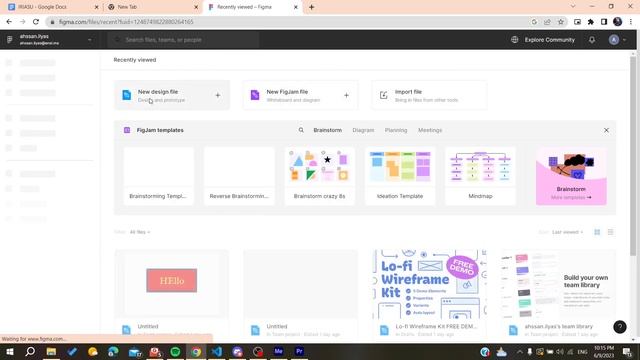The image size is (640, 360).
Task: Open the Chrome extensions puzzle icon
Action: (x=591, y=22)
